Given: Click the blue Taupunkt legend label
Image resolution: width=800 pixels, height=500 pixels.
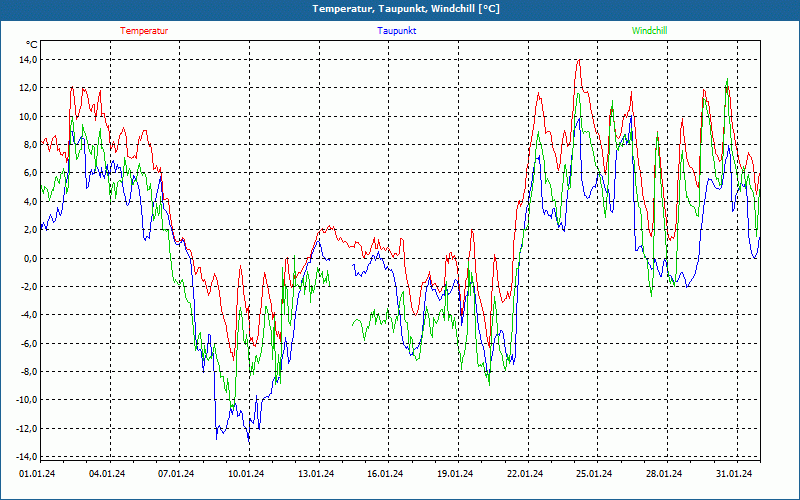Looking at the screenshot, I should pos(397,31).
